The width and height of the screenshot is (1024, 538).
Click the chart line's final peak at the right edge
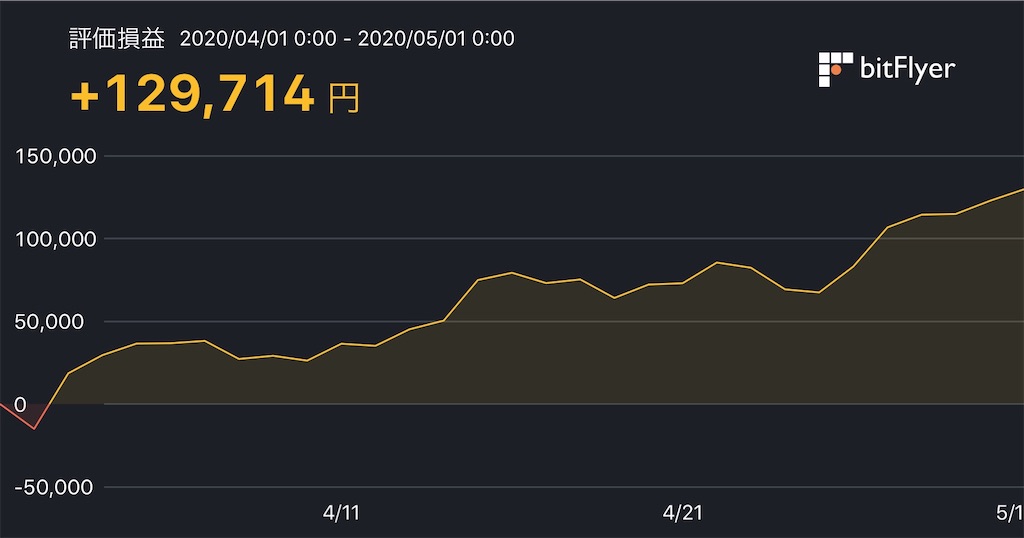1021,190
